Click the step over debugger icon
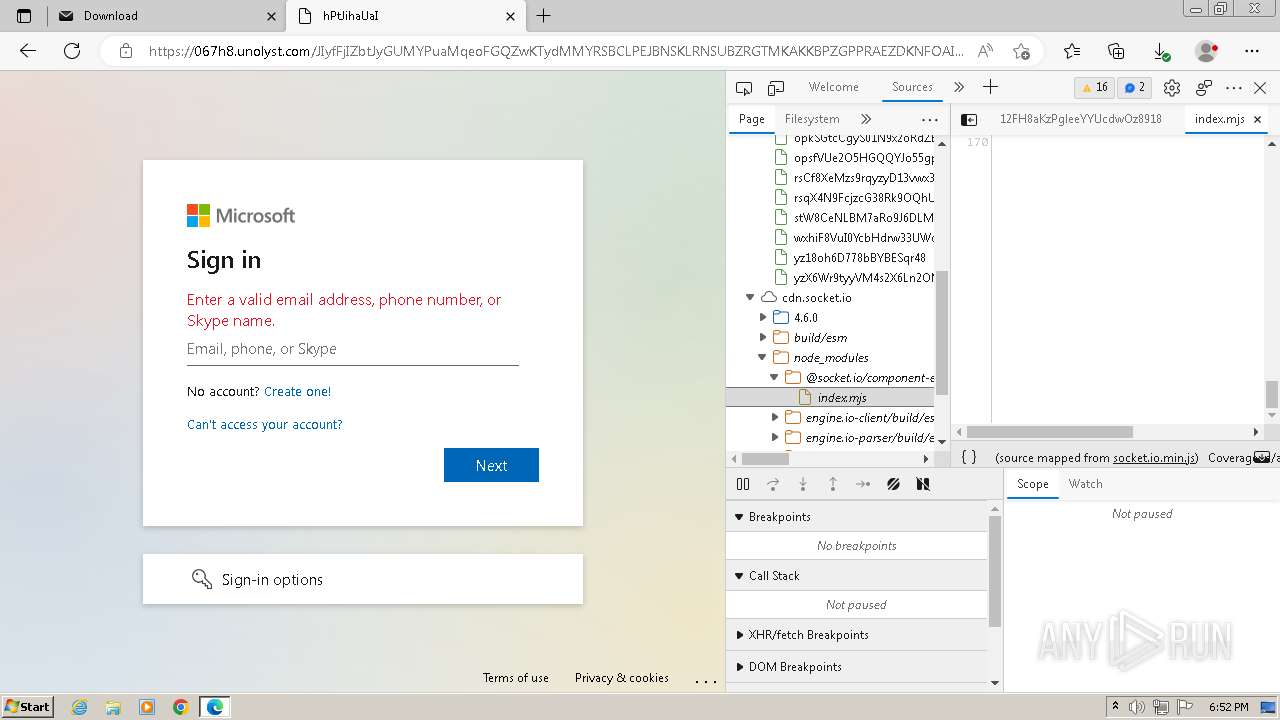 pyautogui.click(x=773, y=484)
